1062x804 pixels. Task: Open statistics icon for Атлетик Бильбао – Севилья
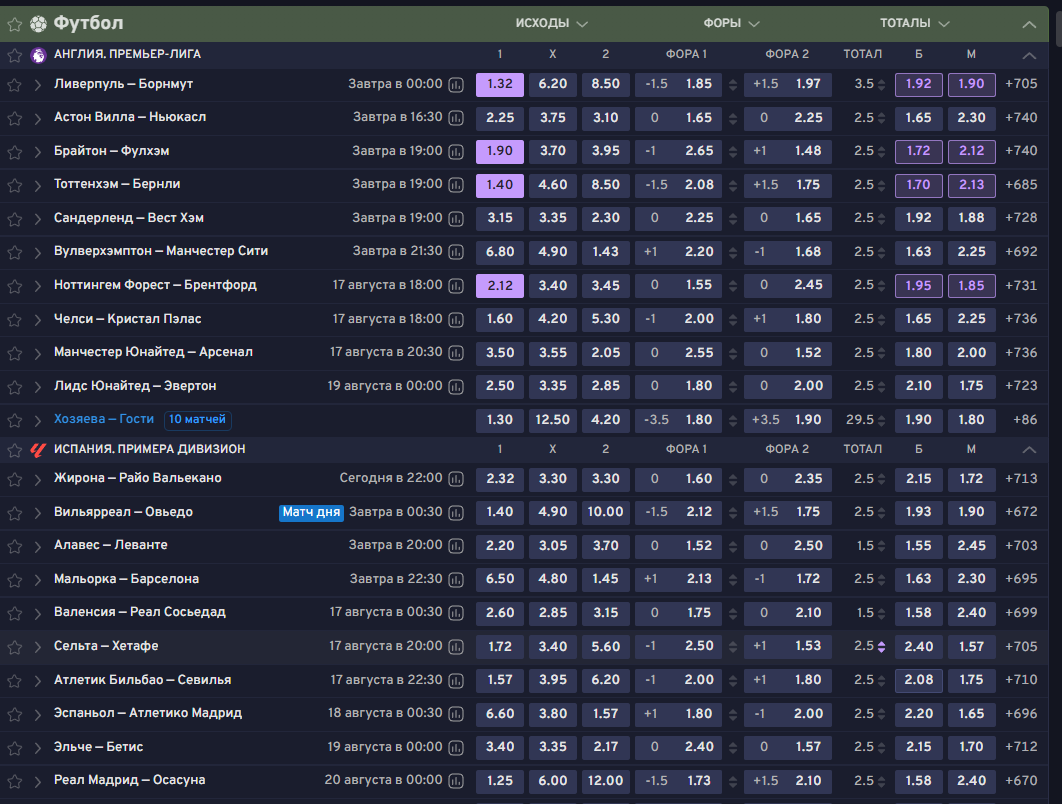pyautogui.click(x=456, y=681)
